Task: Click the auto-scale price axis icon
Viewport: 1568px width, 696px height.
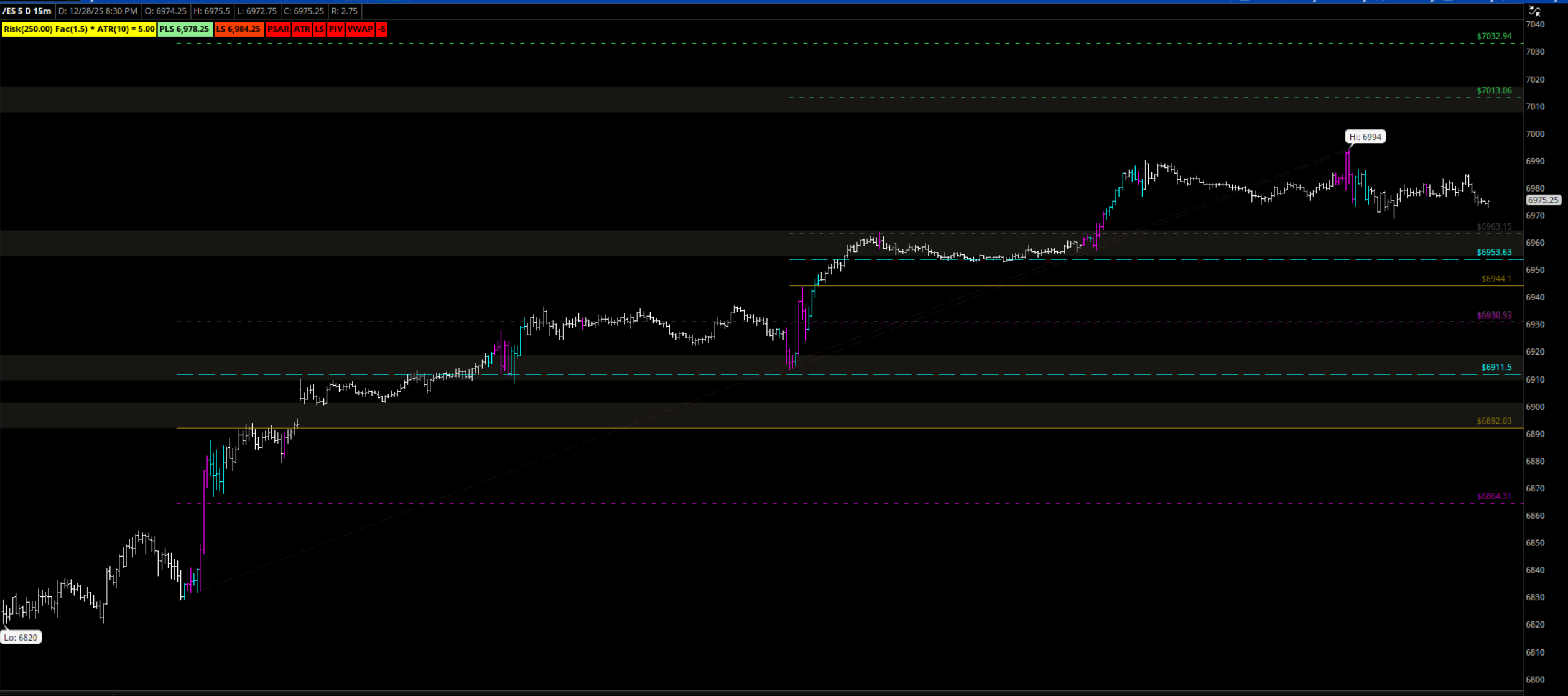Action: pyautogui.click(x=1534, y=11)
